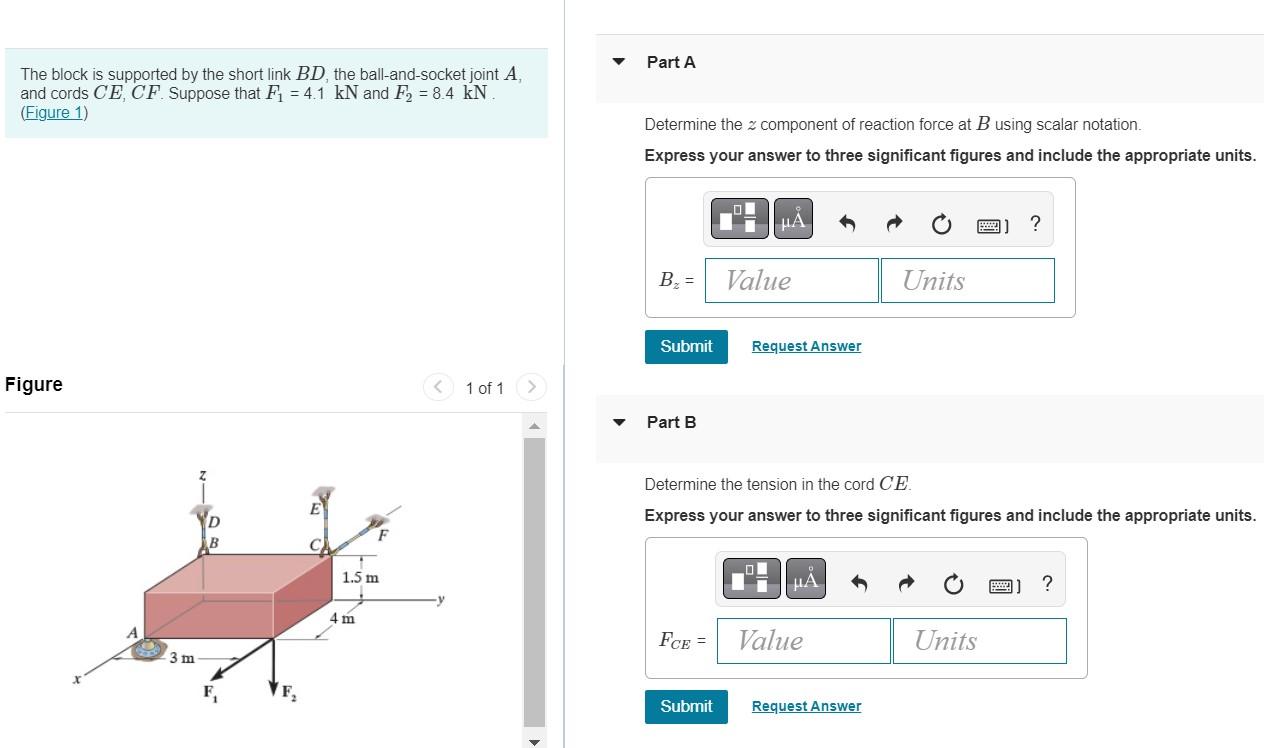Click Request Answer for Part B
The width and height of the screenshot is (1264, 748).
[806, 706]
